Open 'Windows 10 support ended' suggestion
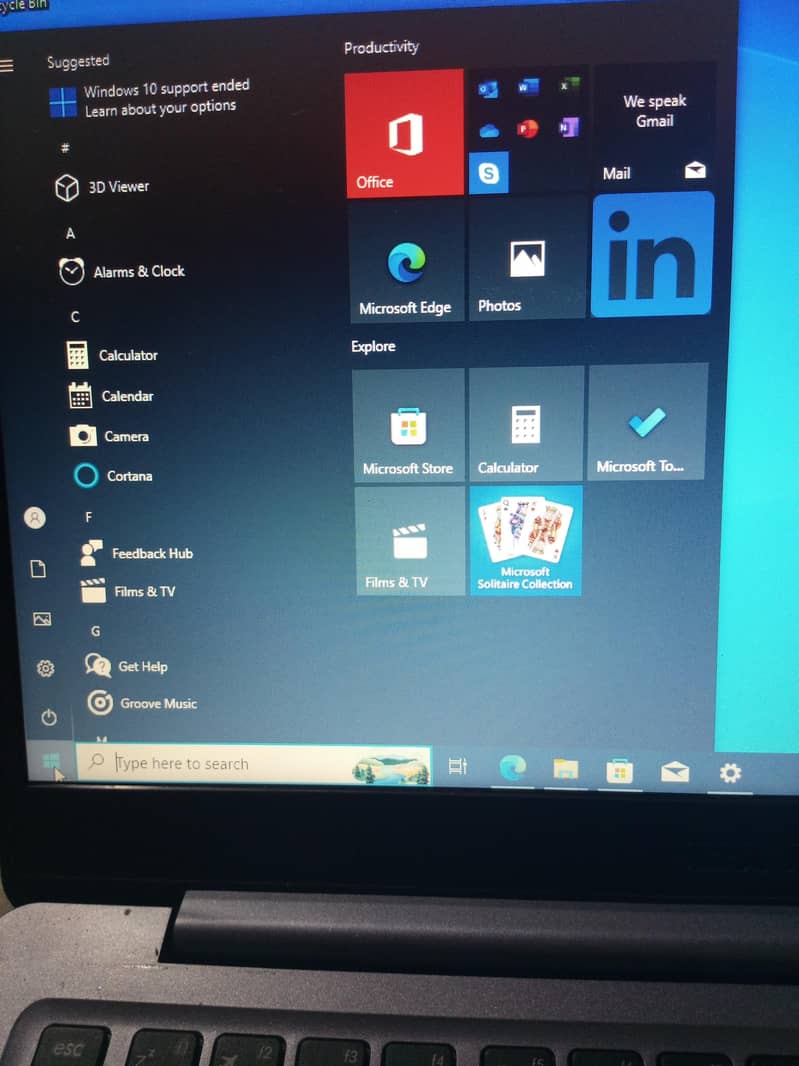The height and width of the screenshot is (1066, 799). coord(151,99)
